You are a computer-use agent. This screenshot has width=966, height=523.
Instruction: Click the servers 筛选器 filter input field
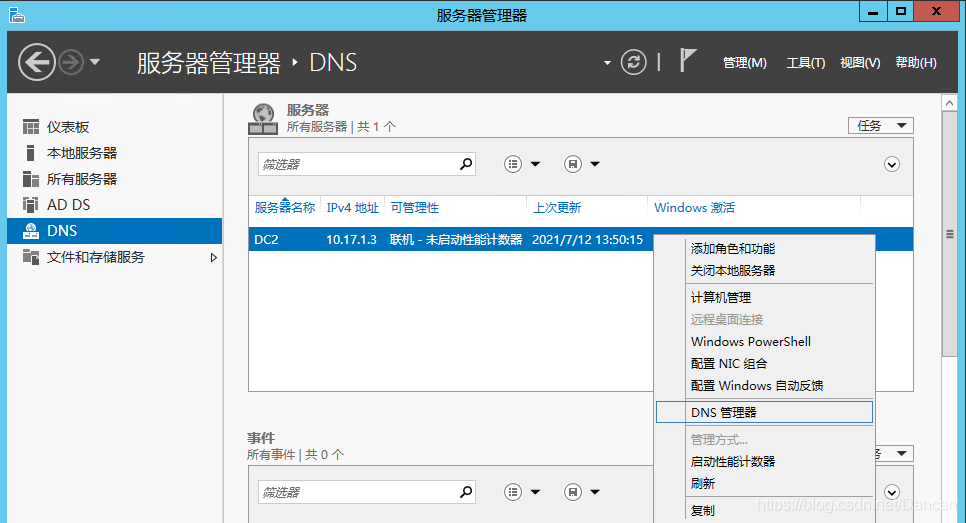point(355,164)
